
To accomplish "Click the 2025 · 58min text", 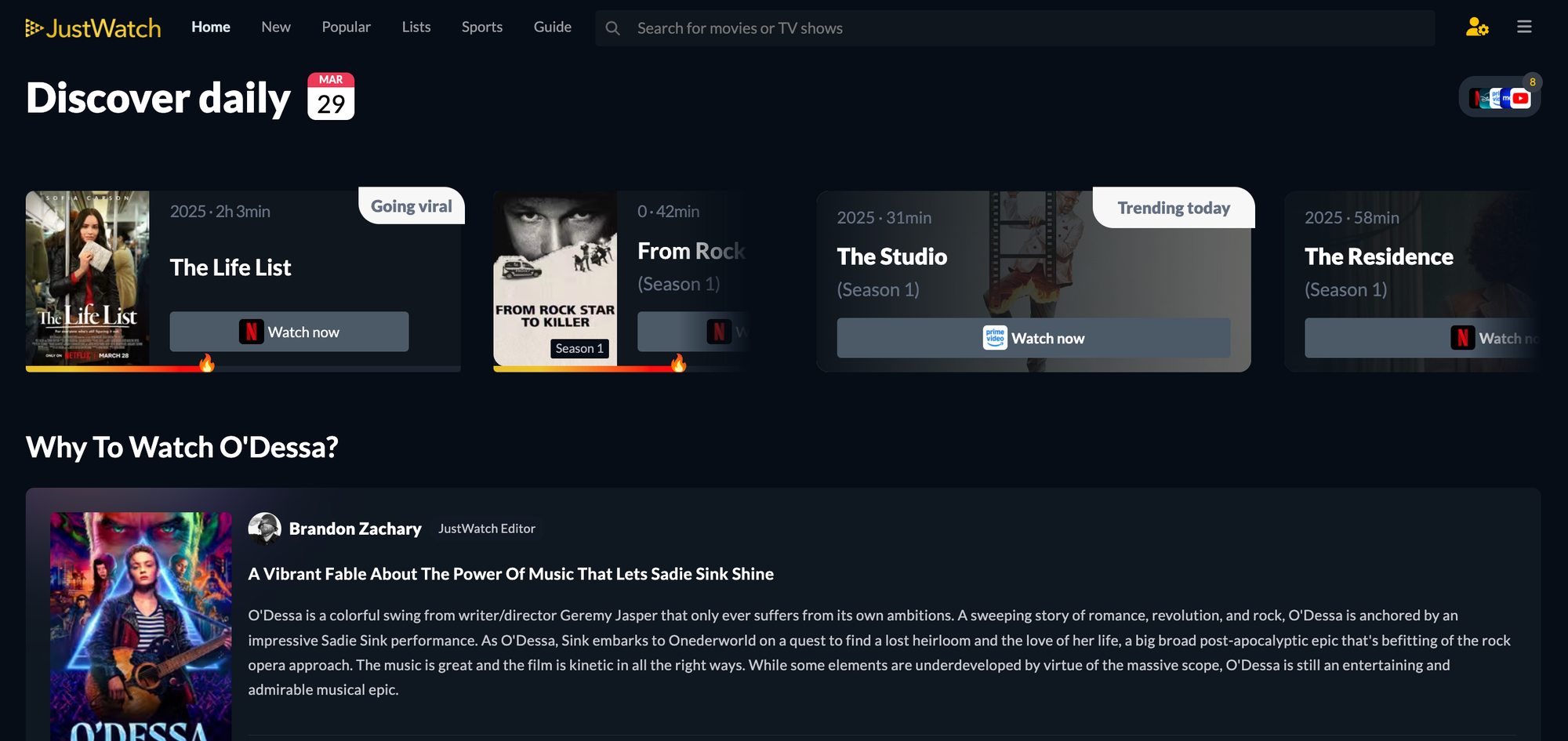I will [1352, 217].
